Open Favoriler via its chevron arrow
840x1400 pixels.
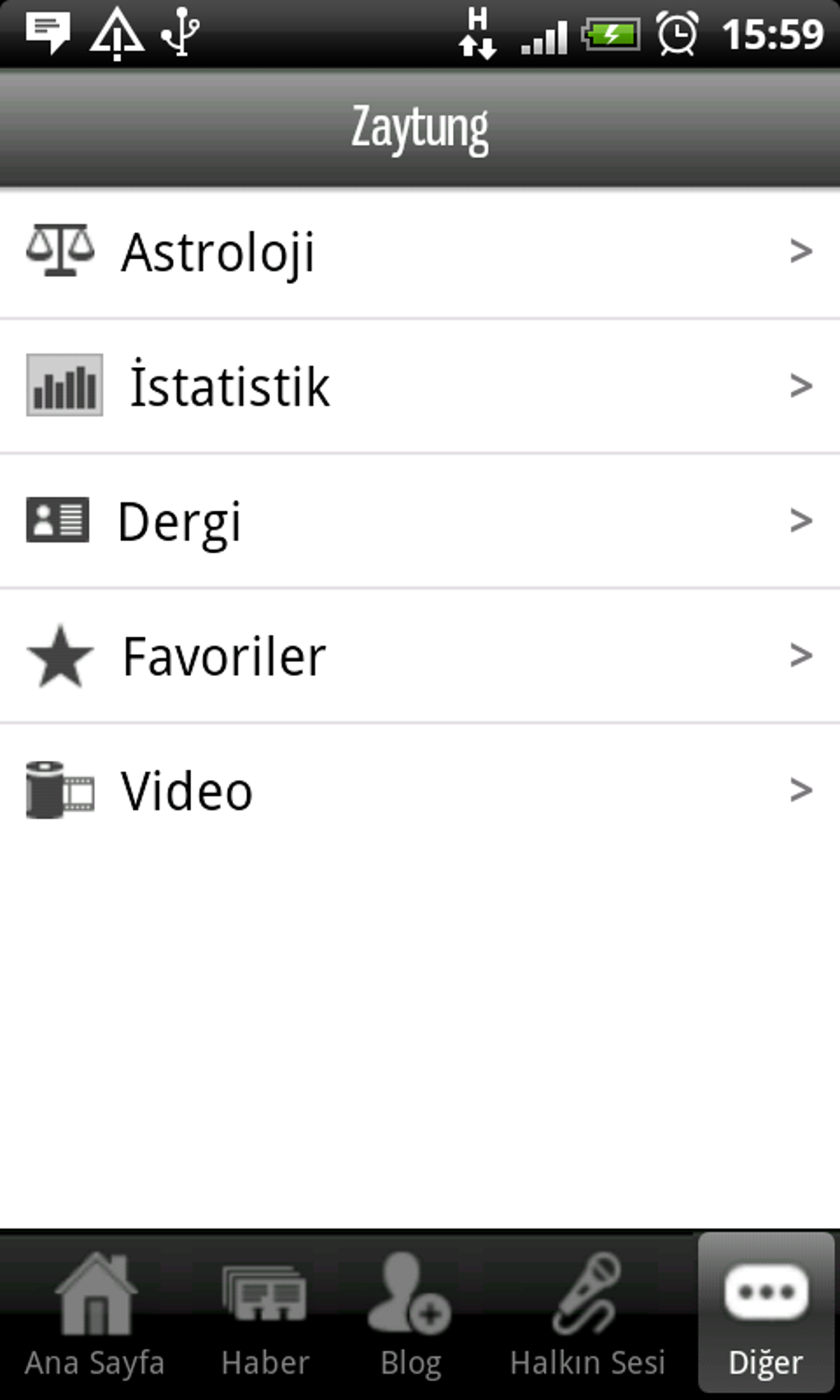[800, 656]
